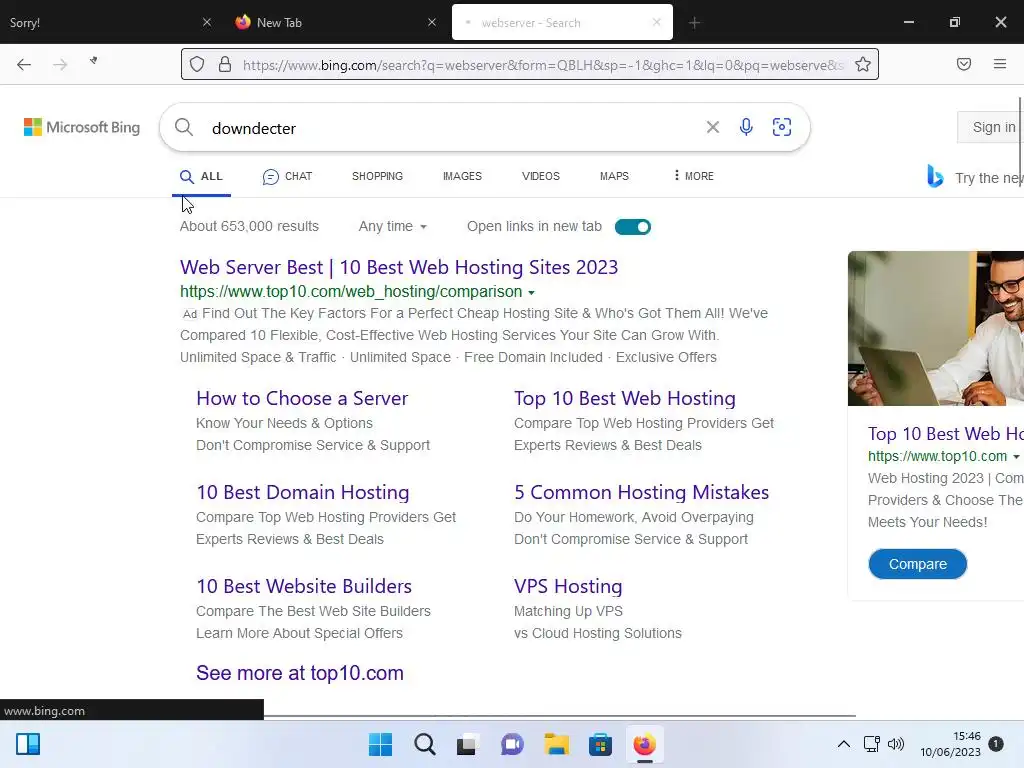Click the Firefox taskbar icon

click(x=645, y=744)
